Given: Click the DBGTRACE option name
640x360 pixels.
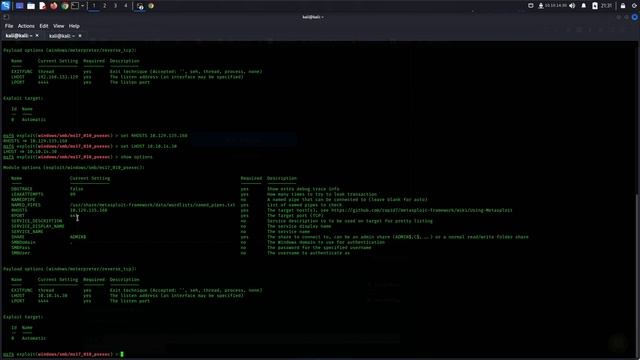Looking at the screenshot, I should tap(22, 189).
